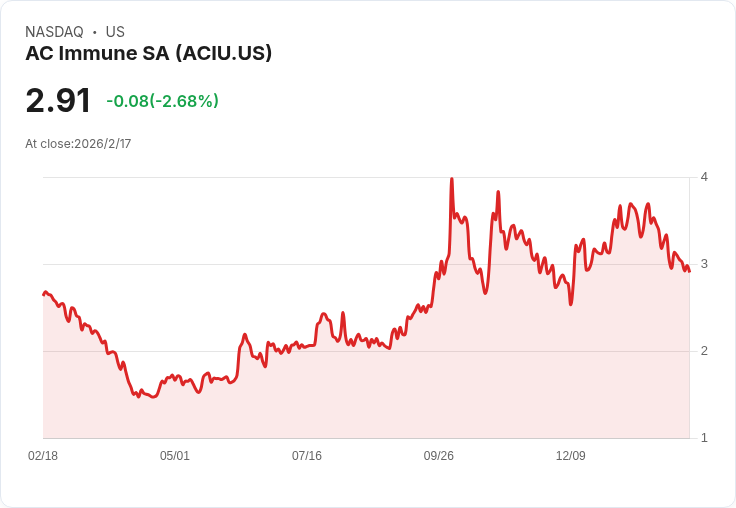
Task: Click the y-axis label 4
Action: pyautogui.click(x=704, y=177)
